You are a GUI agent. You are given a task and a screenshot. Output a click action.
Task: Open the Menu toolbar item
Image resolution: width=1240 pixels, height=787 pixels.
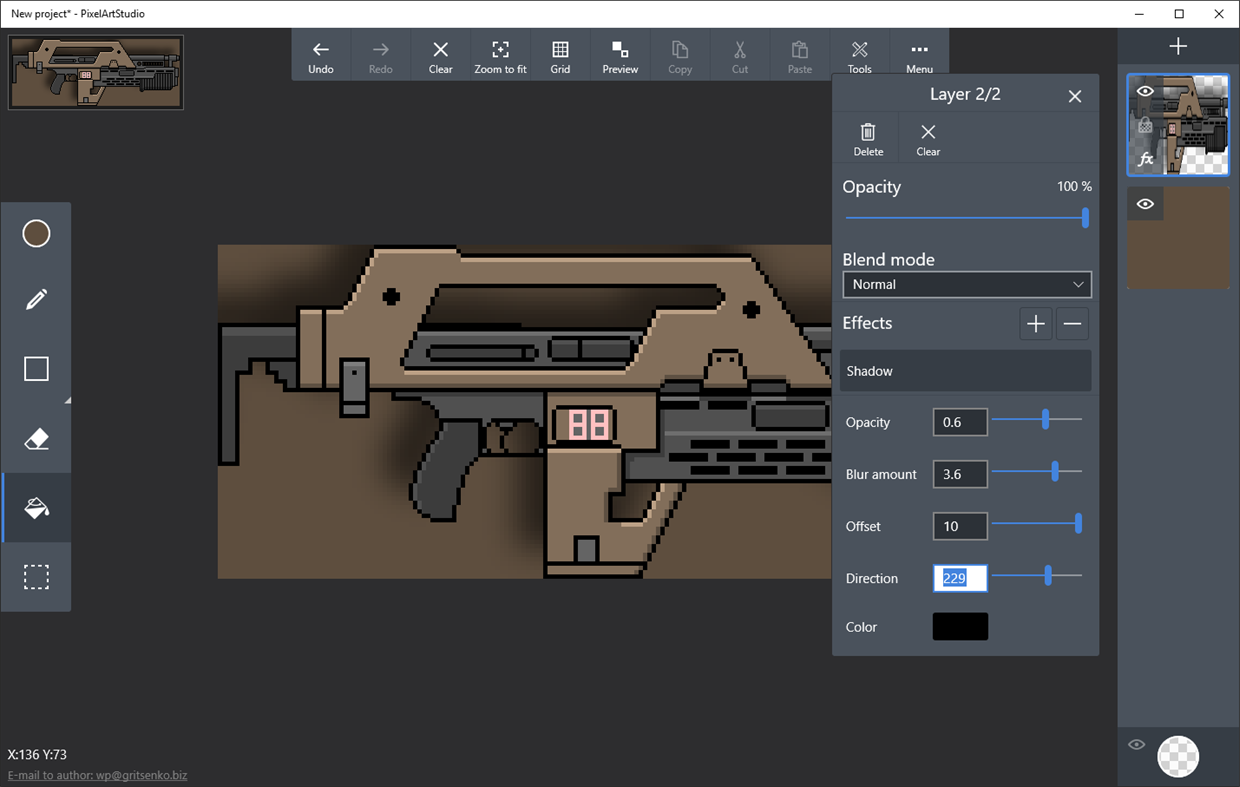click(x=919, y=54)
